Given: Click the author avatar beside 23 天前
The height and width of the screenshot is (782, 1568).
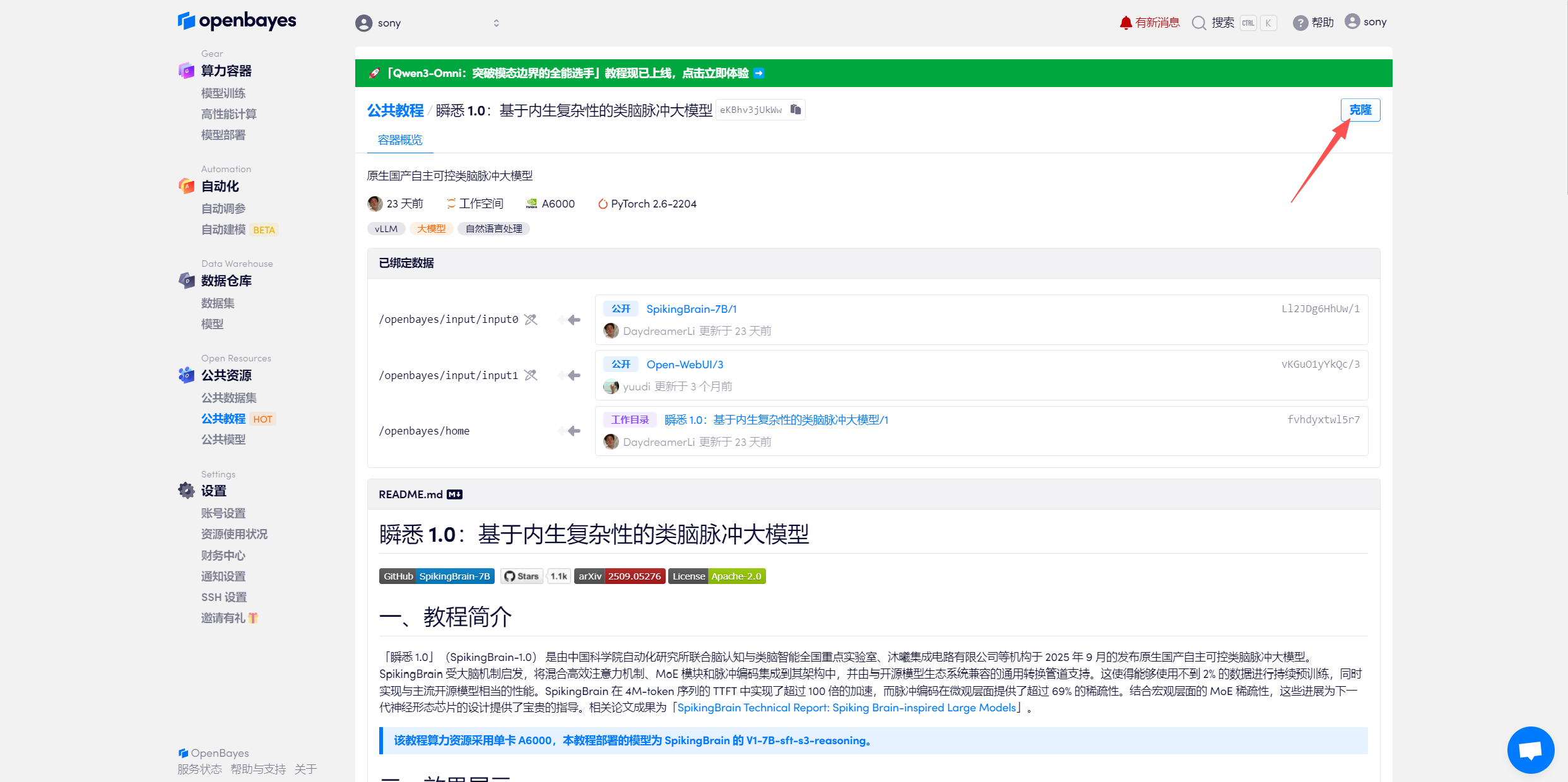Looking at the screenshot, I should pos(375,204).
